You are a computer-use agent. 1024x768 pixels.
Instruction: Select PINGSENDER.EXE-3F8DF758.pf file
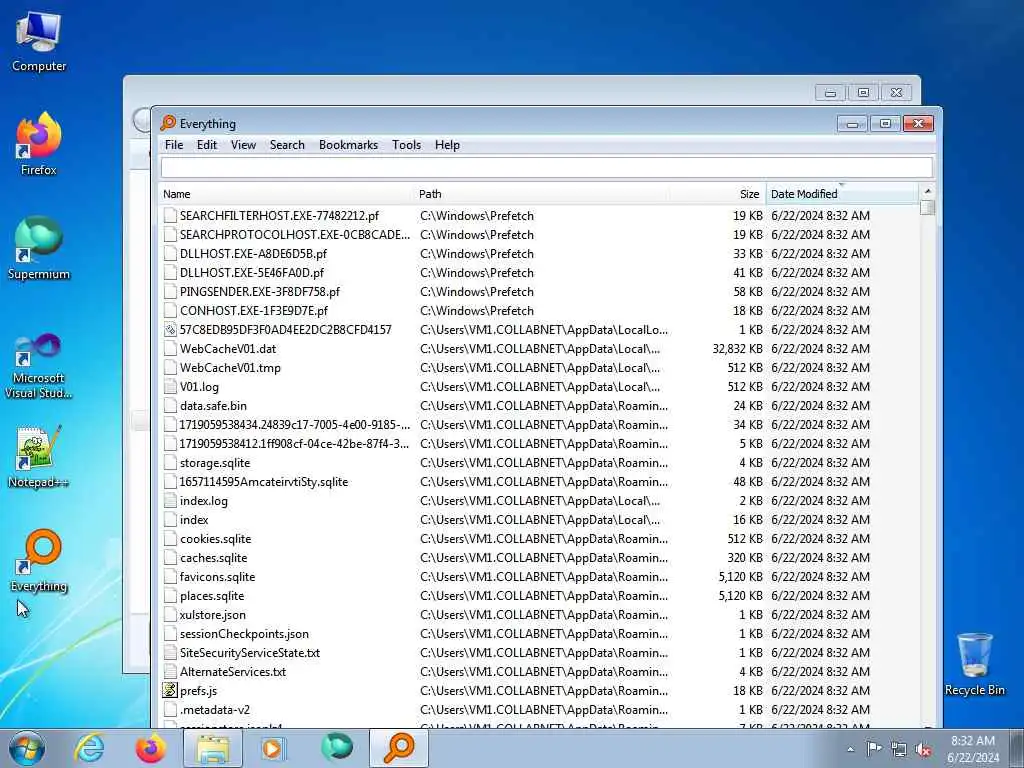[260, 291]
